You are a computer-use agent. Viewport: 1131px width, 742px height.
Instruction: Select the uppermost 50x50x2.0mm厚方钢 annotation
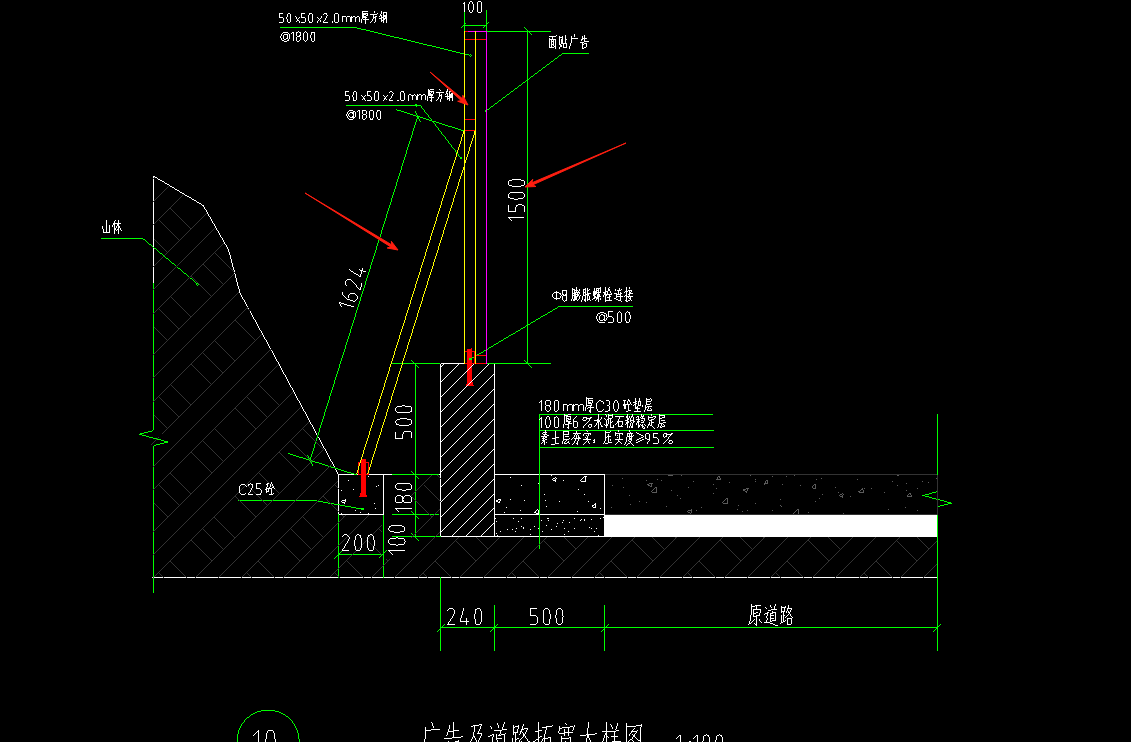333,18
